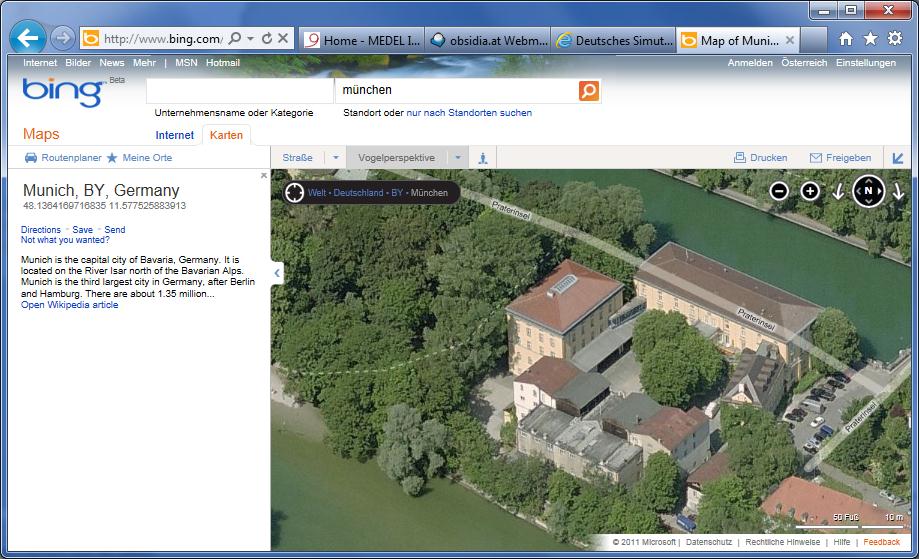919x559 pixels.
Task: Click the browser back arrow button
Action: coord(28,39)
